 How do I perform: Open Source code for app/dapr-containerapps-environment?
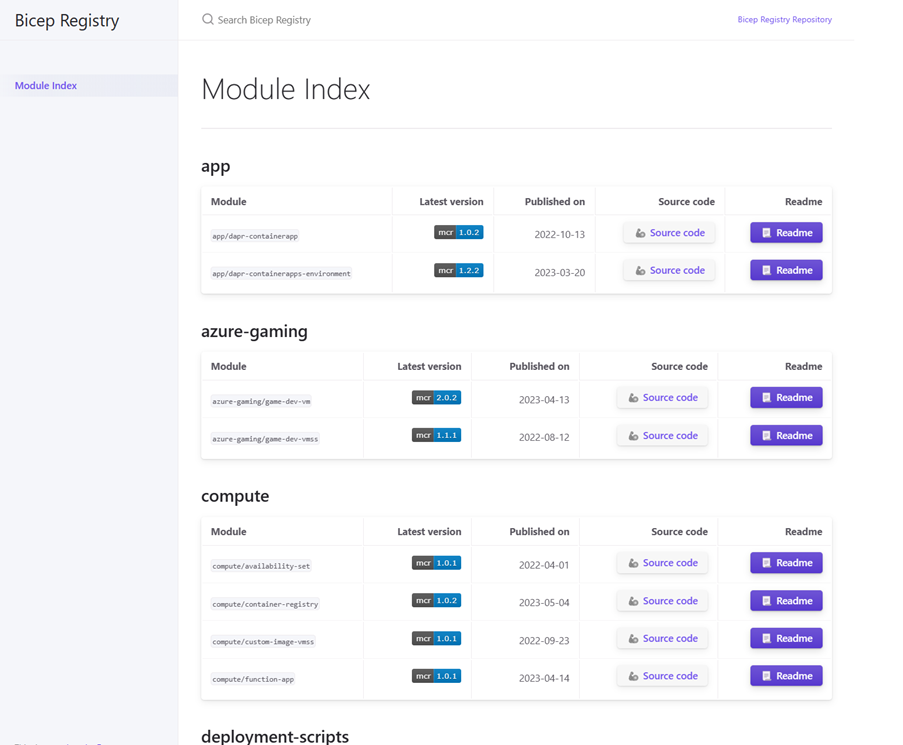coord(669,270)
